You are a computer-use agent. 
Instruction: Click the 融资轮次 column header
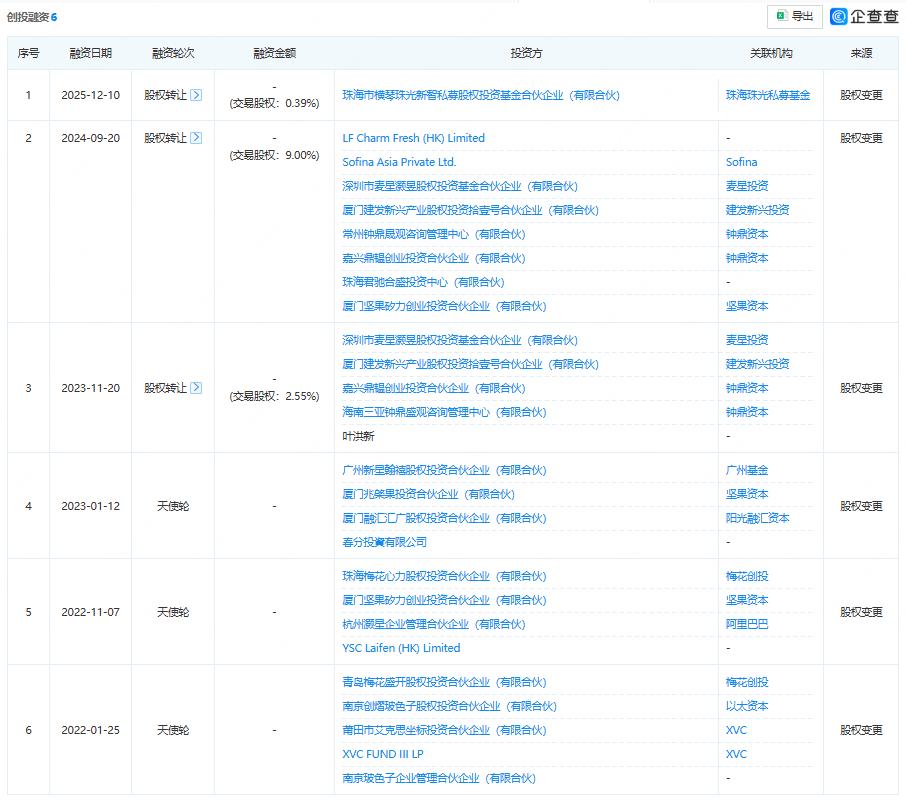point(173,53)
